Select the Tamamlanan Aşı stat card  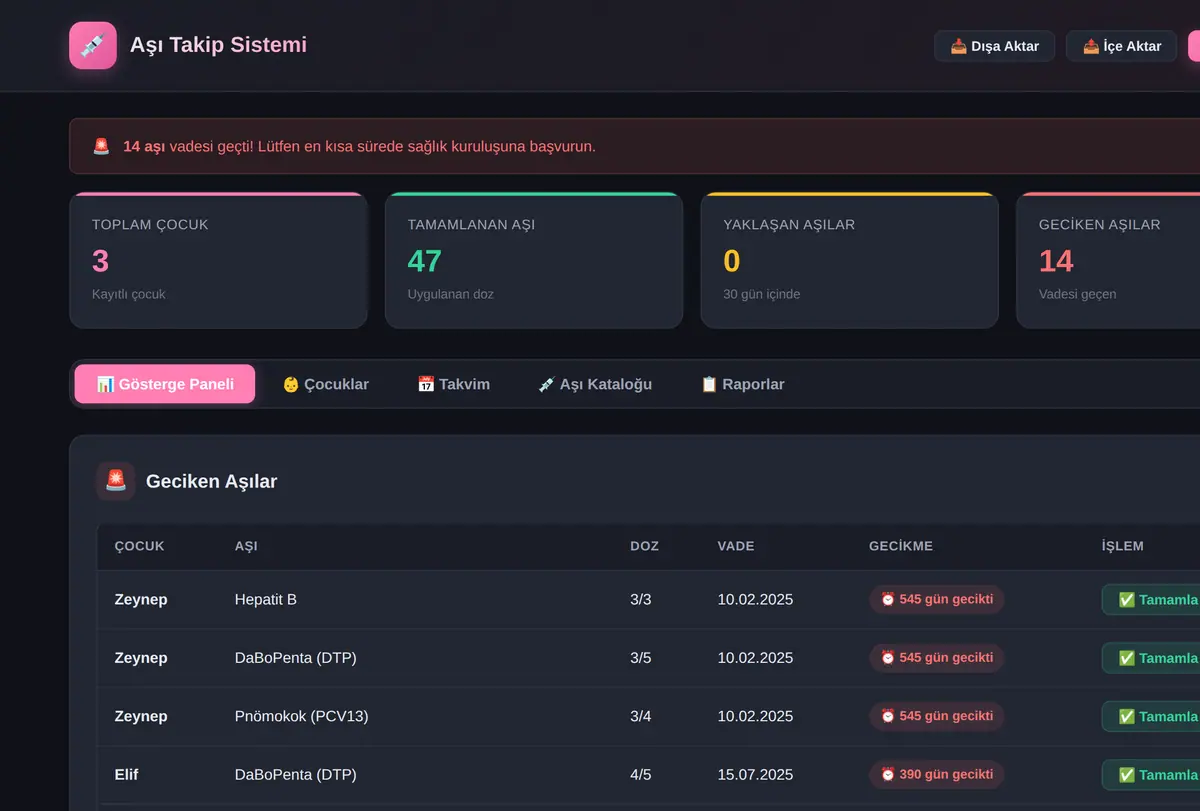(x=534, y=260)
